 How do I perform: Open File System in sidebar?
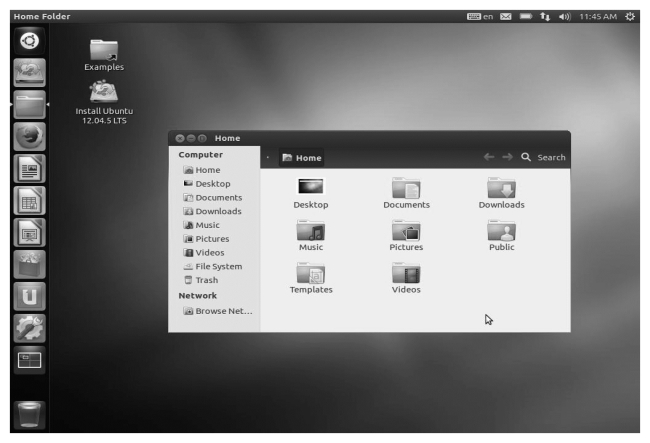pyautogui.click(x=215, y=266)
